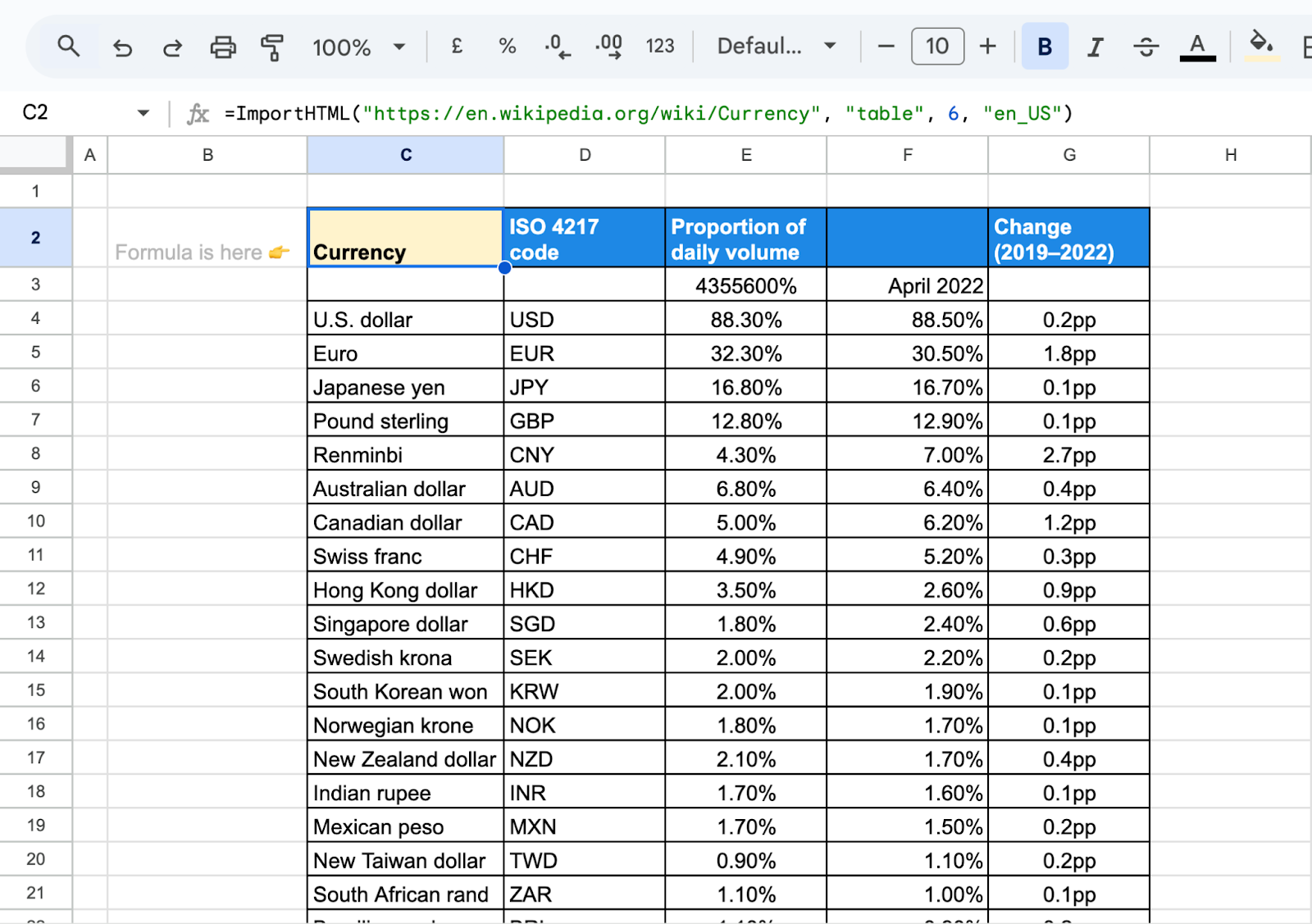
Task: Select the Currency header cell
Action: (406, 238)
